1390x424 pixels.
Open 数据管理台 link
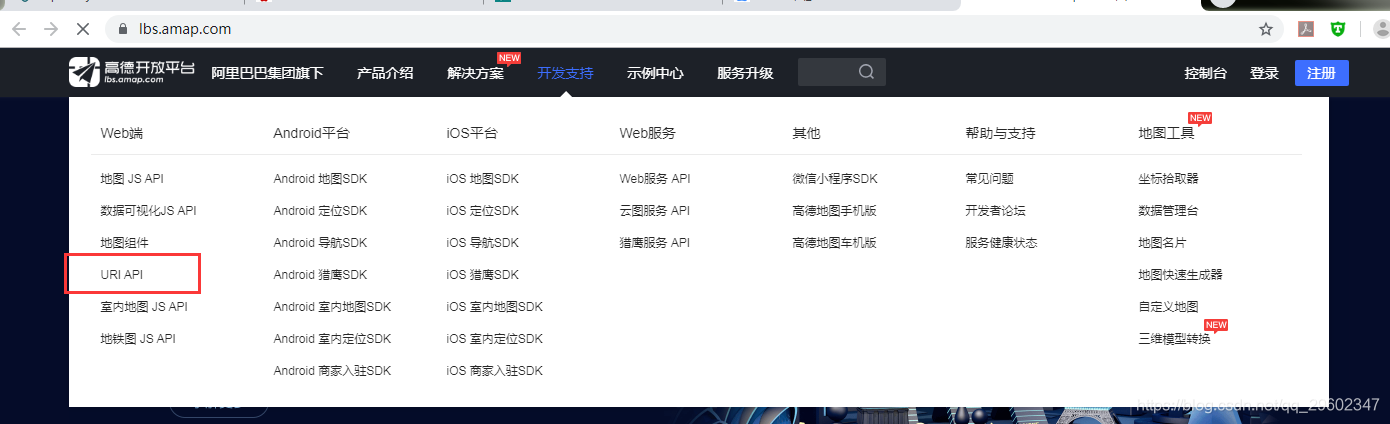coord(1168,211)
